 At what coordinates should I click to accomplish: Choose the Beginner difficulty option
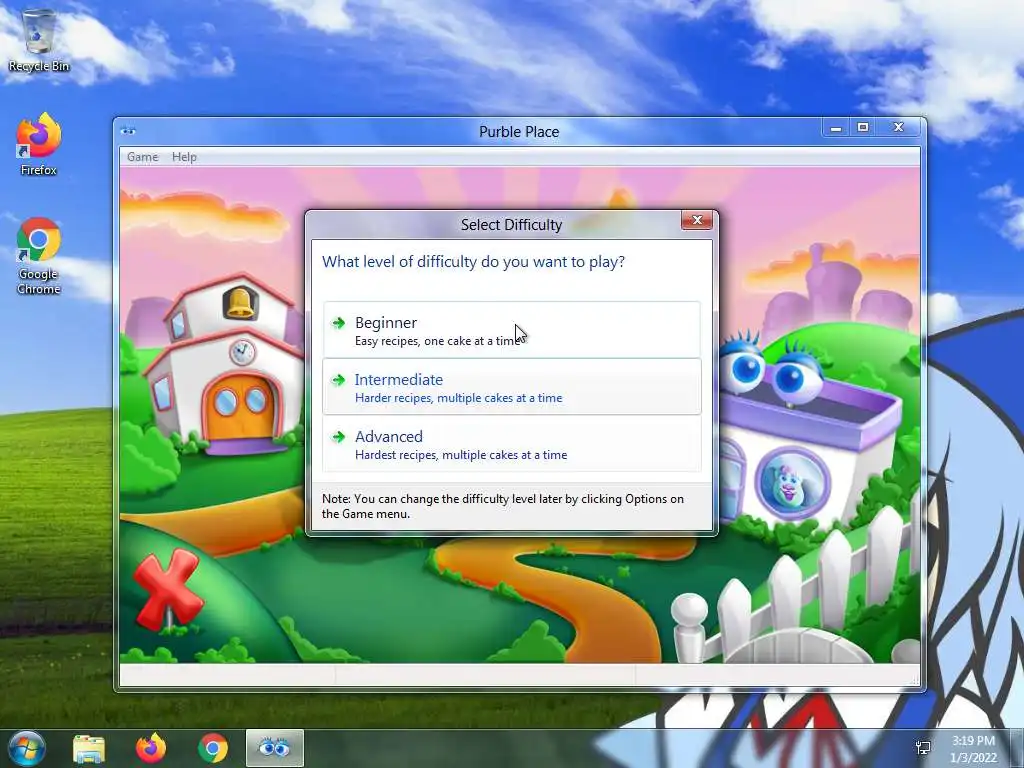pyautogui.click(x=511, y=330)
